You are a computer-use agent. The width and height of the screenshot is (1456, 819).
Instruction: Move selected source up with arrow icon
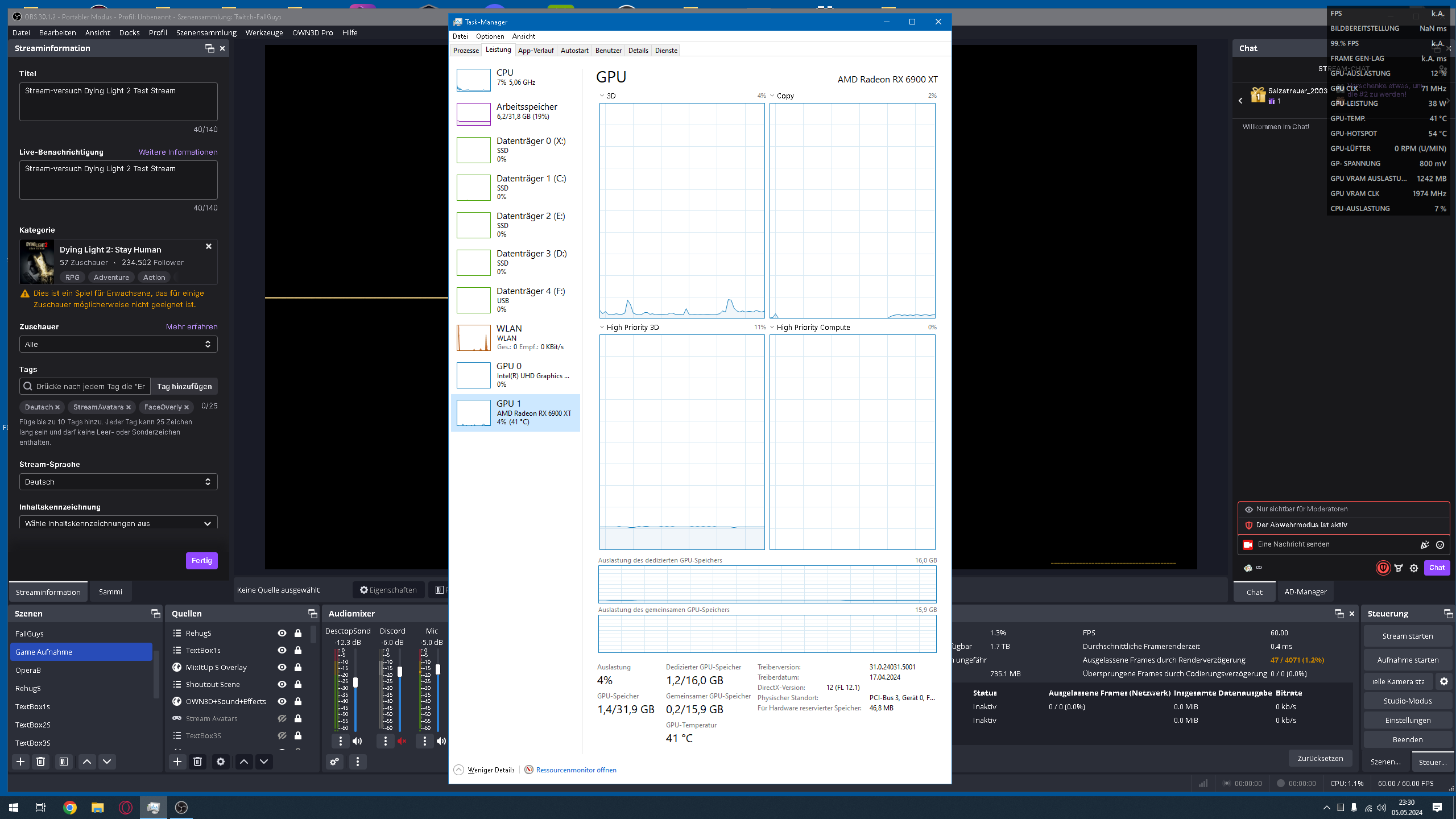click(x=244, y=762)
